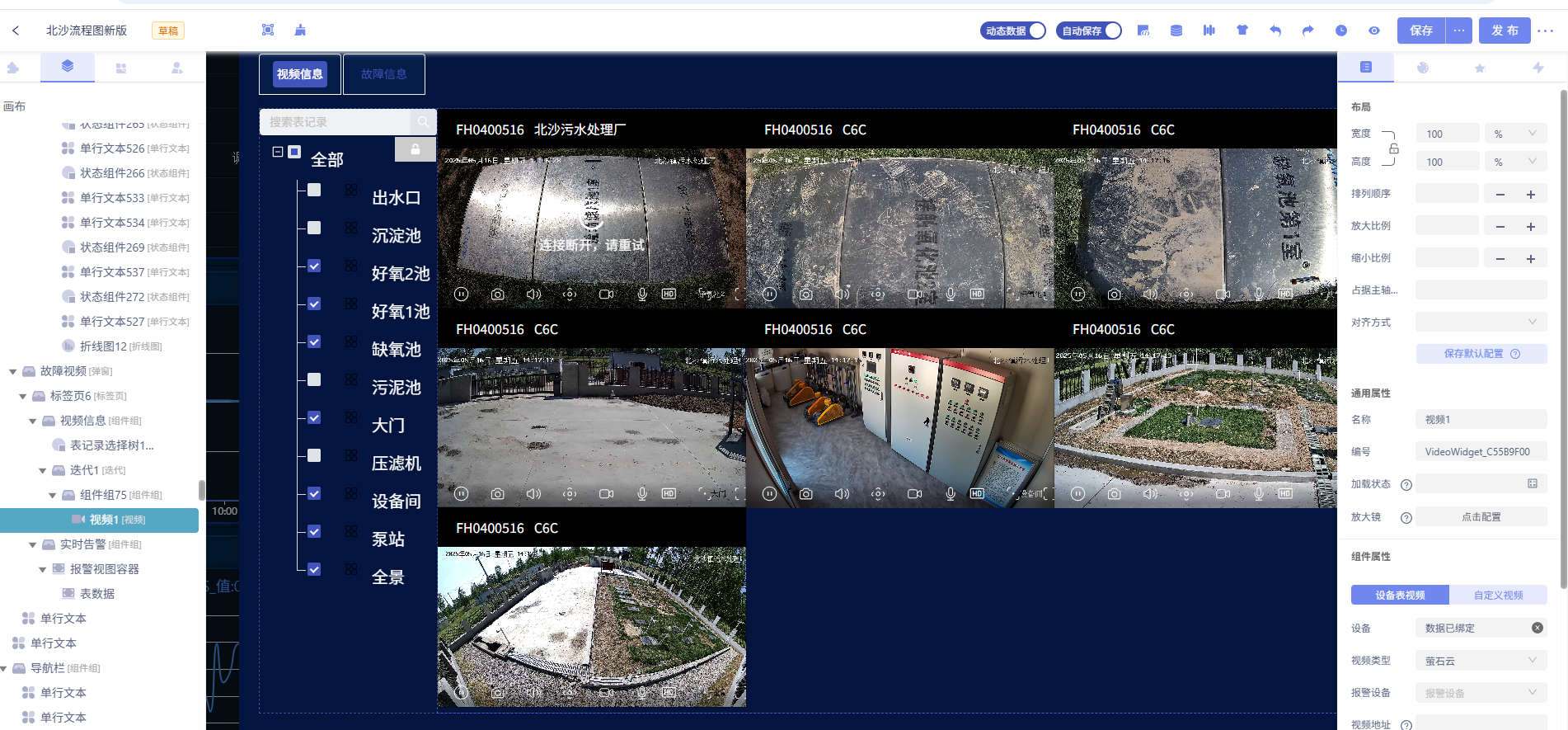Open the theme shirt icon
Viewport: 1568px width, 730px height.
click(x=1242, y=31)
